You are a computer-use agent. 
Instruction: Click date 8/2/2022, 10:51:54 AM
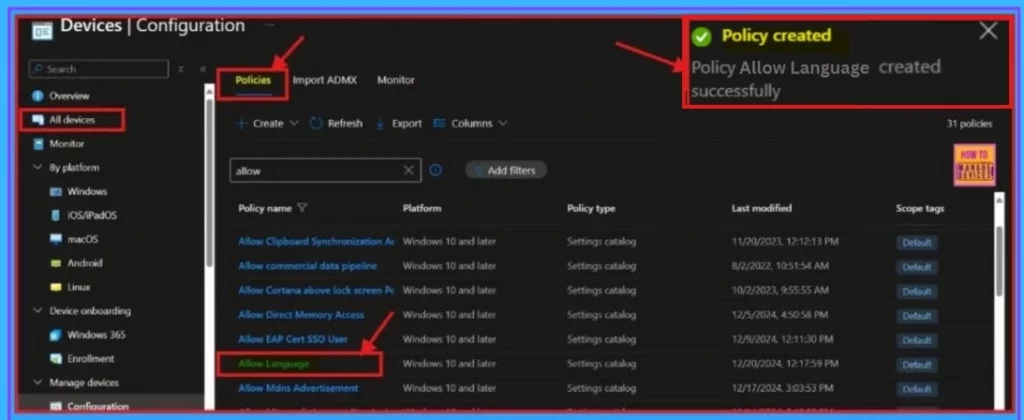780,266
